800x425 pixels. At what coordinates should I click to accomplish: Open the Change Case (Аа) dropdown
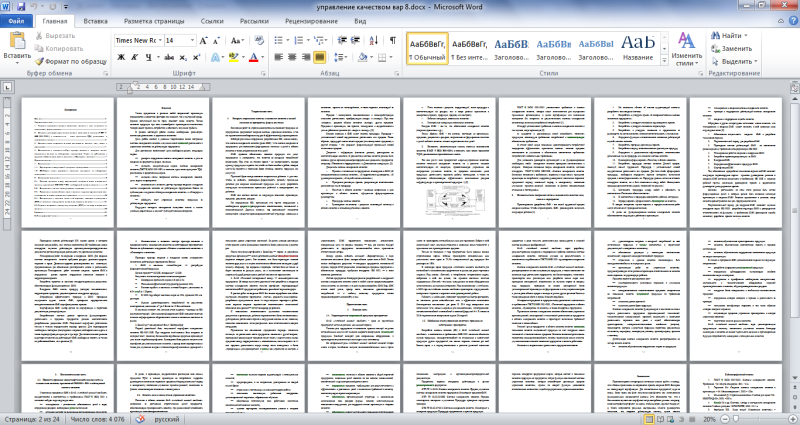coord(237,40)
